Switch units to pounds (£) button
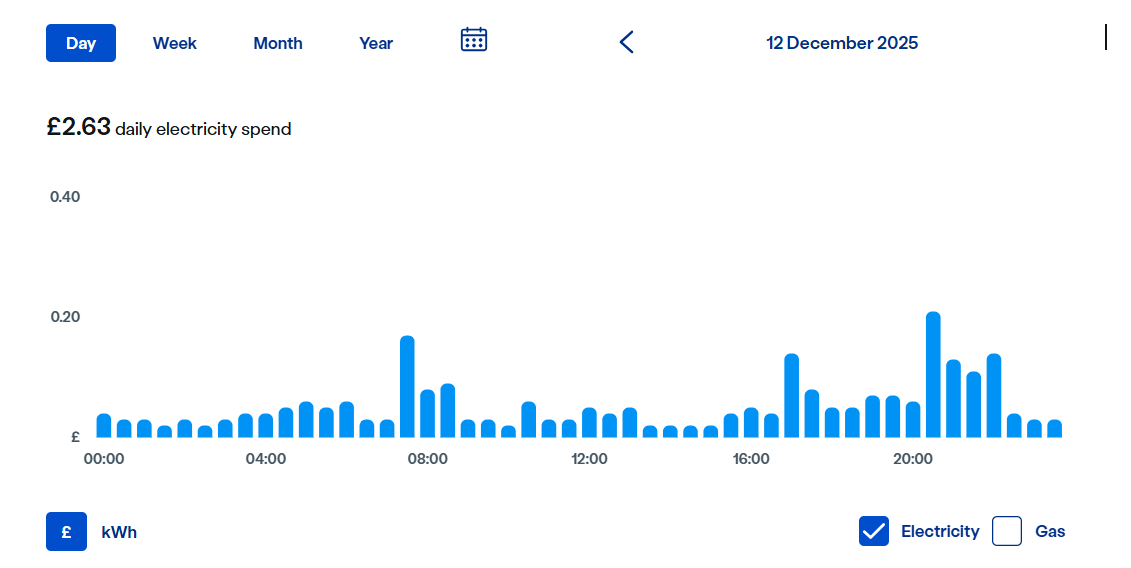 [x=66, y=532]
